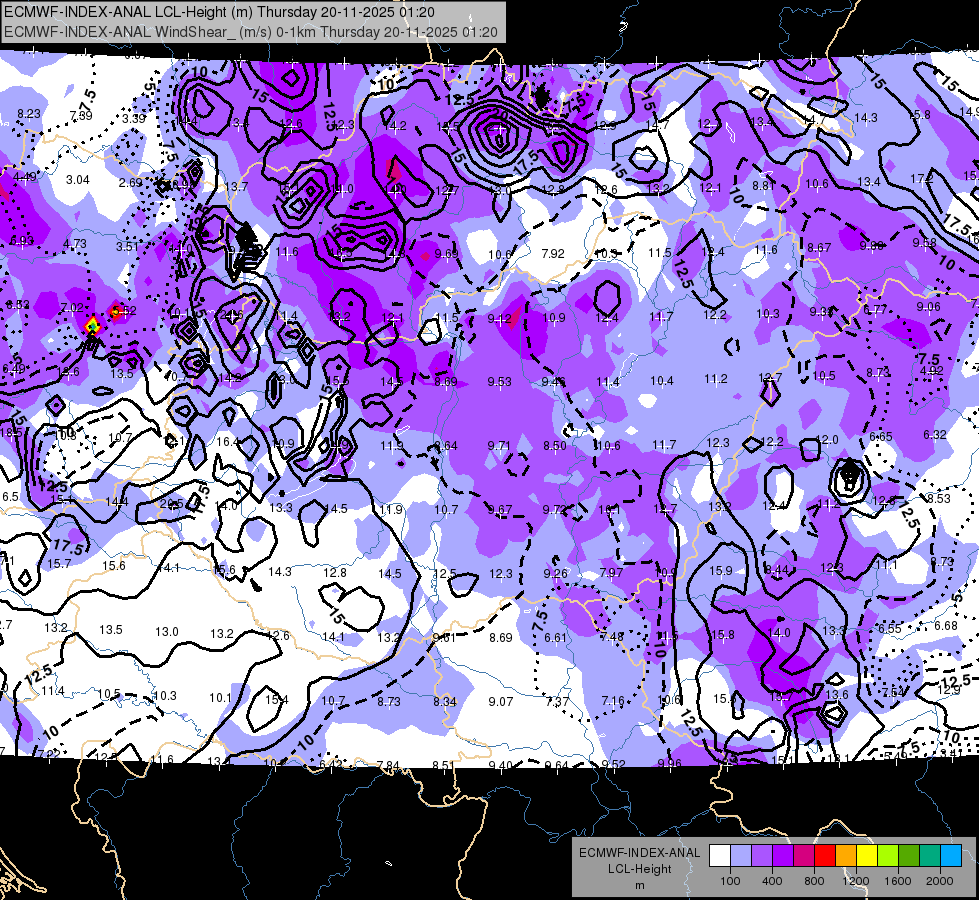Click the grid value 9.71 on map
The width and height of the screenshot is (979, 900).
point(499,445)
